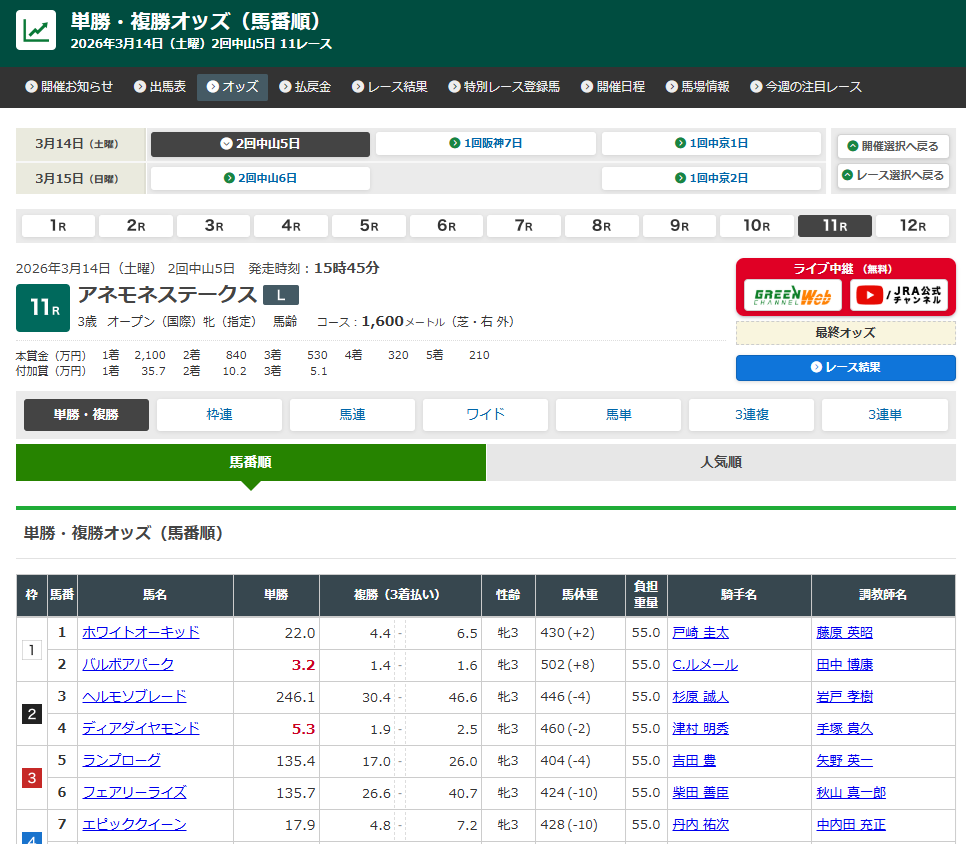The image size is (966, 844).
Task: Click the blue レース結果 button
Action: [845, 367]
